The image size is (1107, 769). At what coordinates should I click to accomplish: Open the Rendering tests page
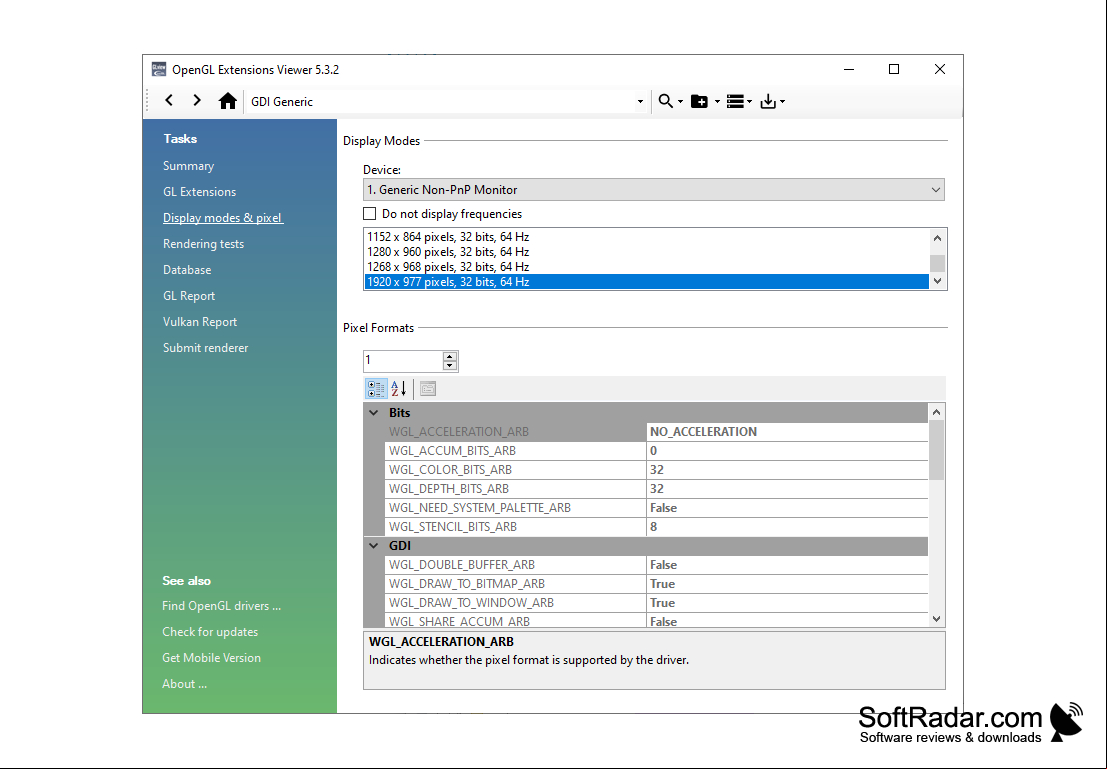[x=203, y=244]
